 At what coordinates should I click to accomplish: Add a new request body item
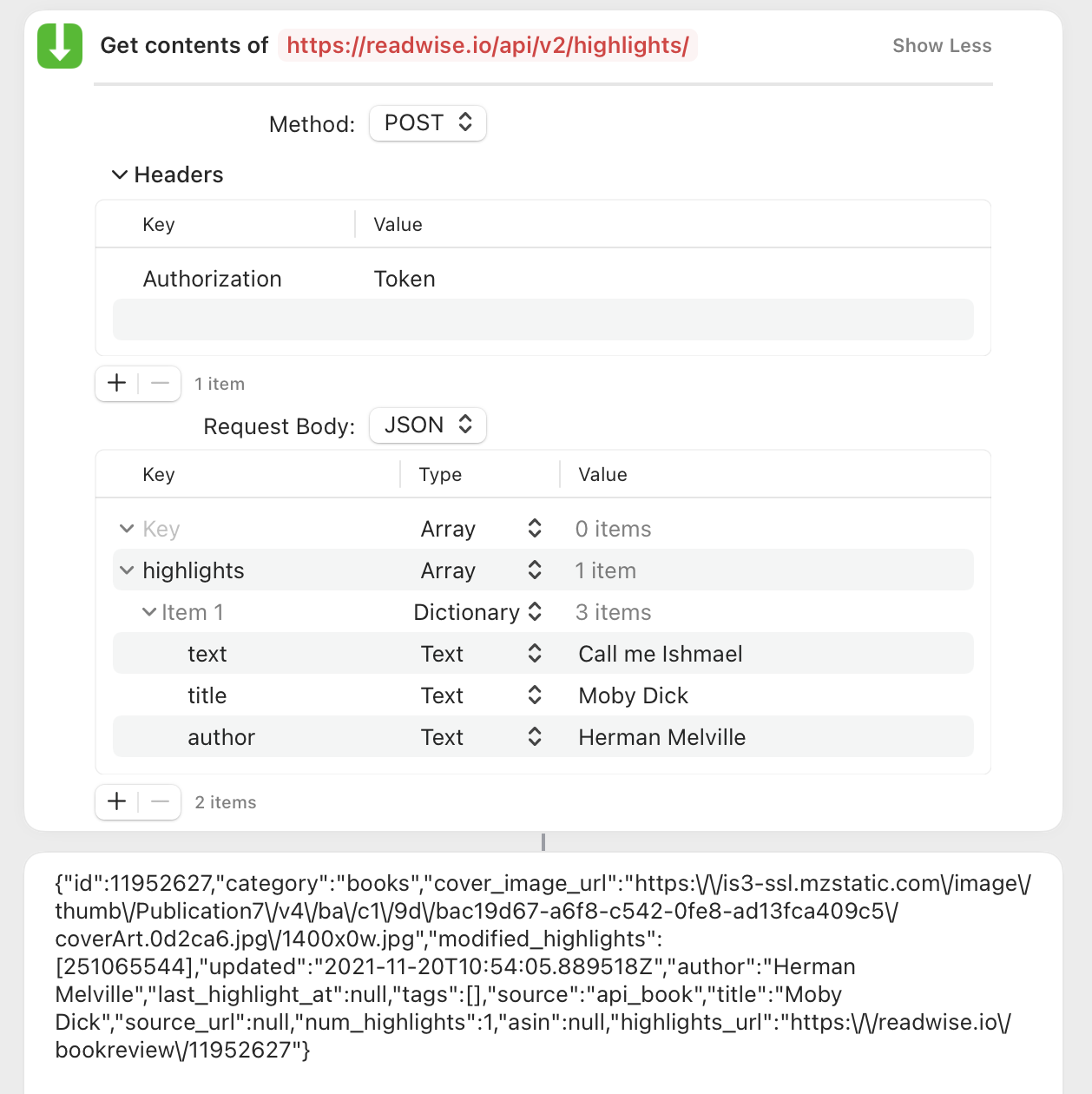(117, 801)
